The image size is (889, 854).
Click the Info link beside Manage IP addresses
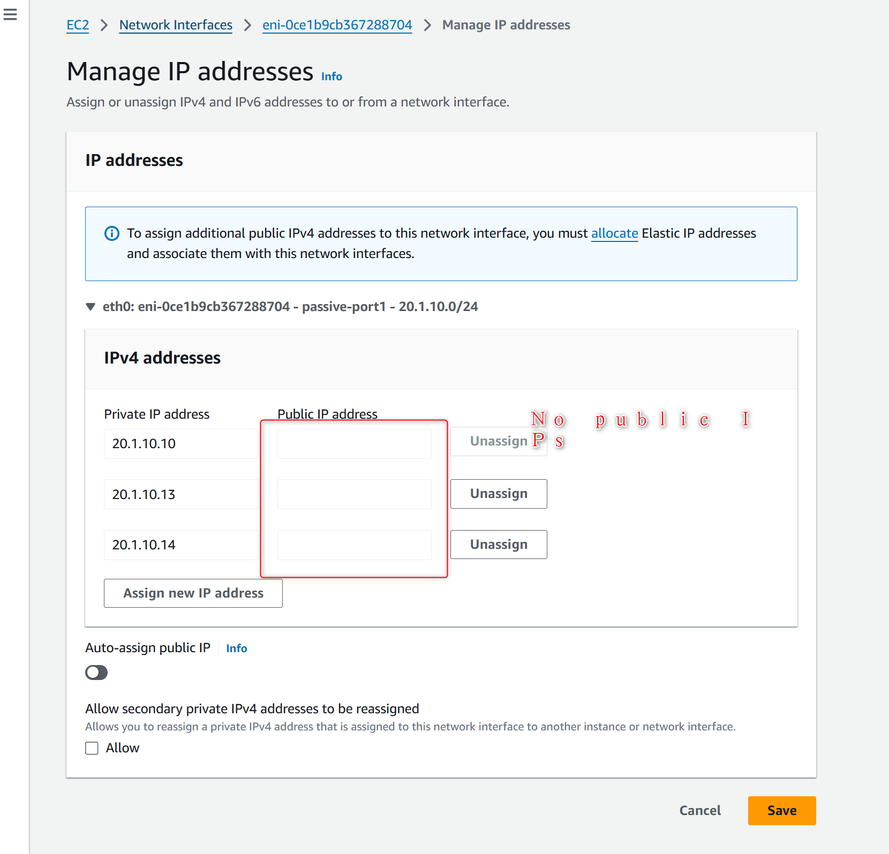331,76
